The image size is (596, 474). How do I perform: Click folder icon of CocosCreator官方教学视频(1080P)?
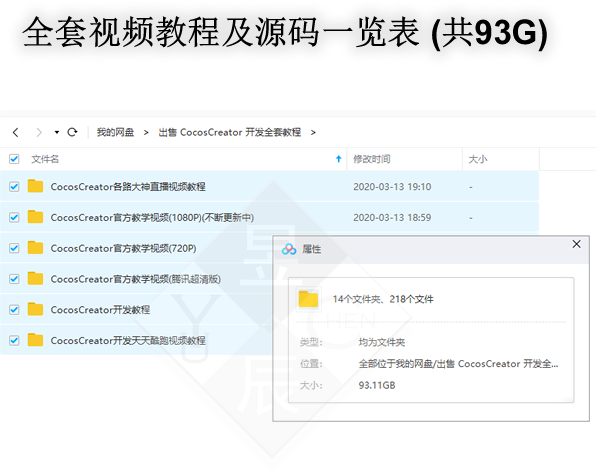[35, 217]
